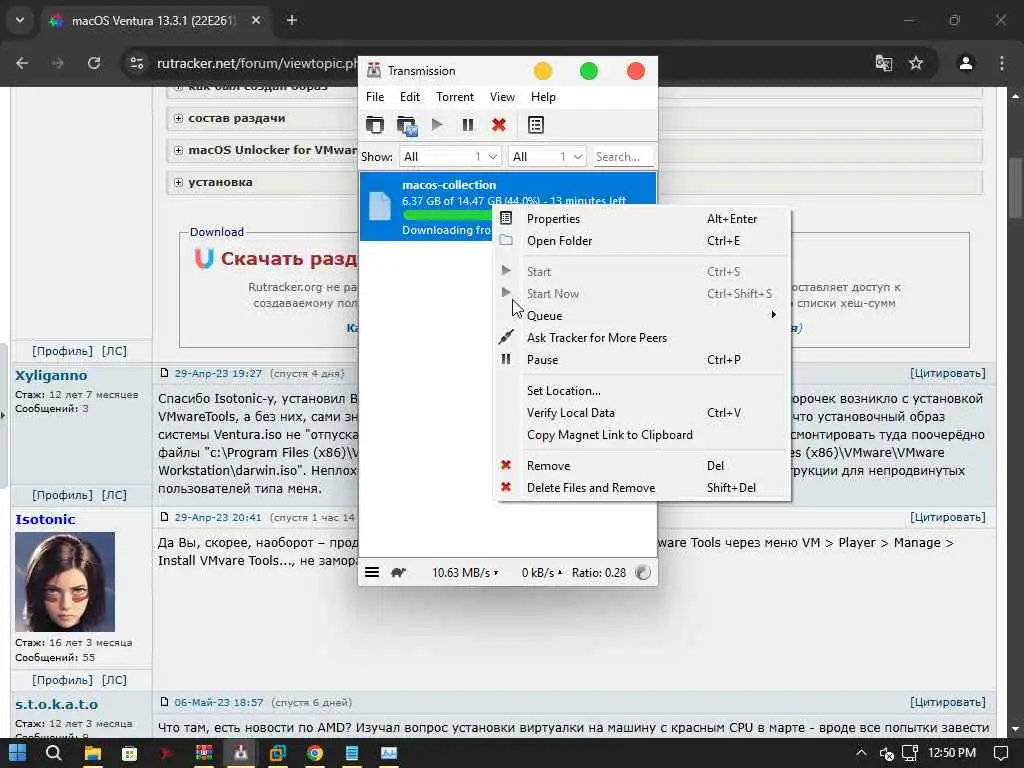Click the Chrome icon in the taskbar
1024x768 pixels.
point(315,754)
